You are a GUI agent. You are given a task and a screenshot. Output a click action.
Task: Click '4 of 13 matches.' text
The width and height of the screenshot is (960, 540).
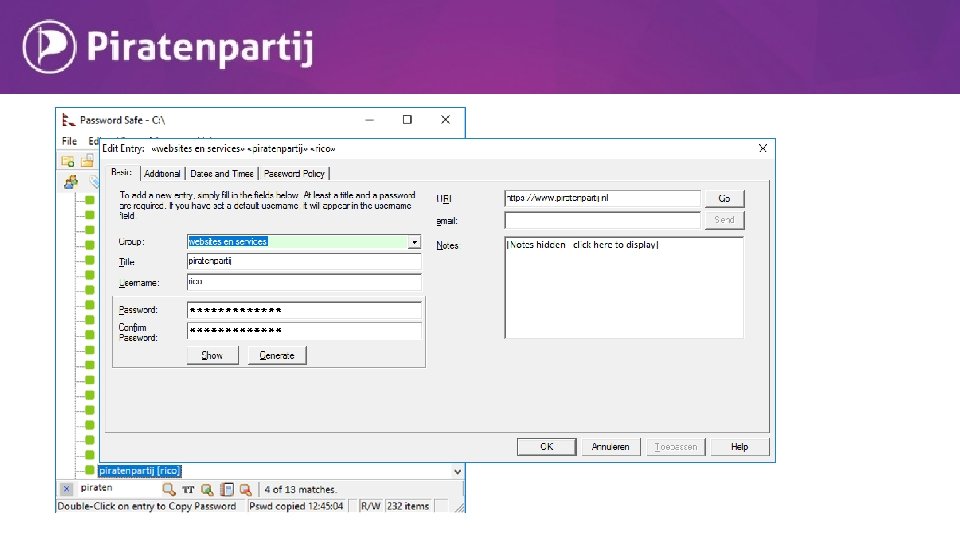click(301, 490)
